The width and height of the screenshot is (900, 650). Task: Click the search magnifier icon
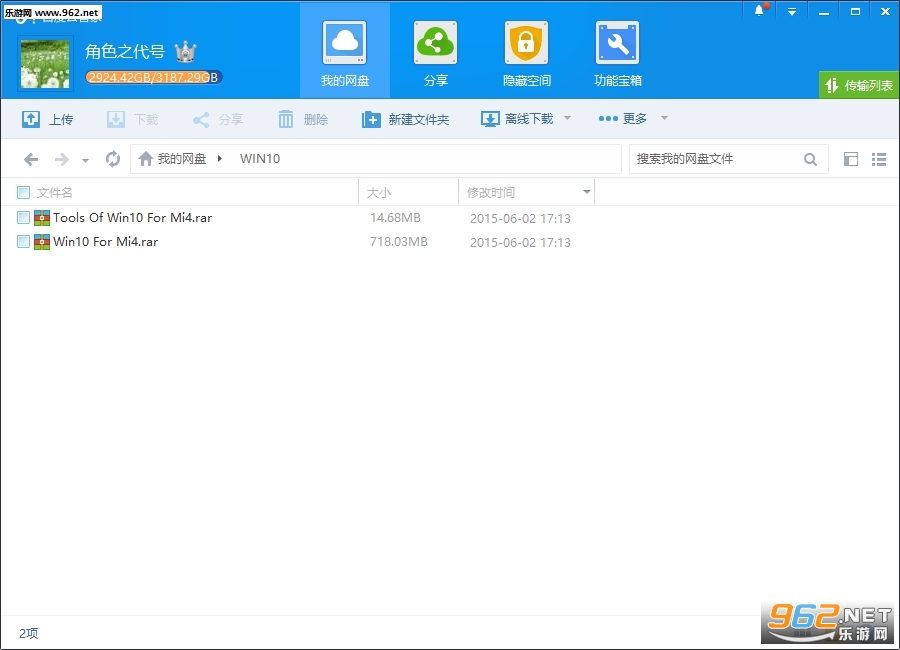[x=811, y=159]
